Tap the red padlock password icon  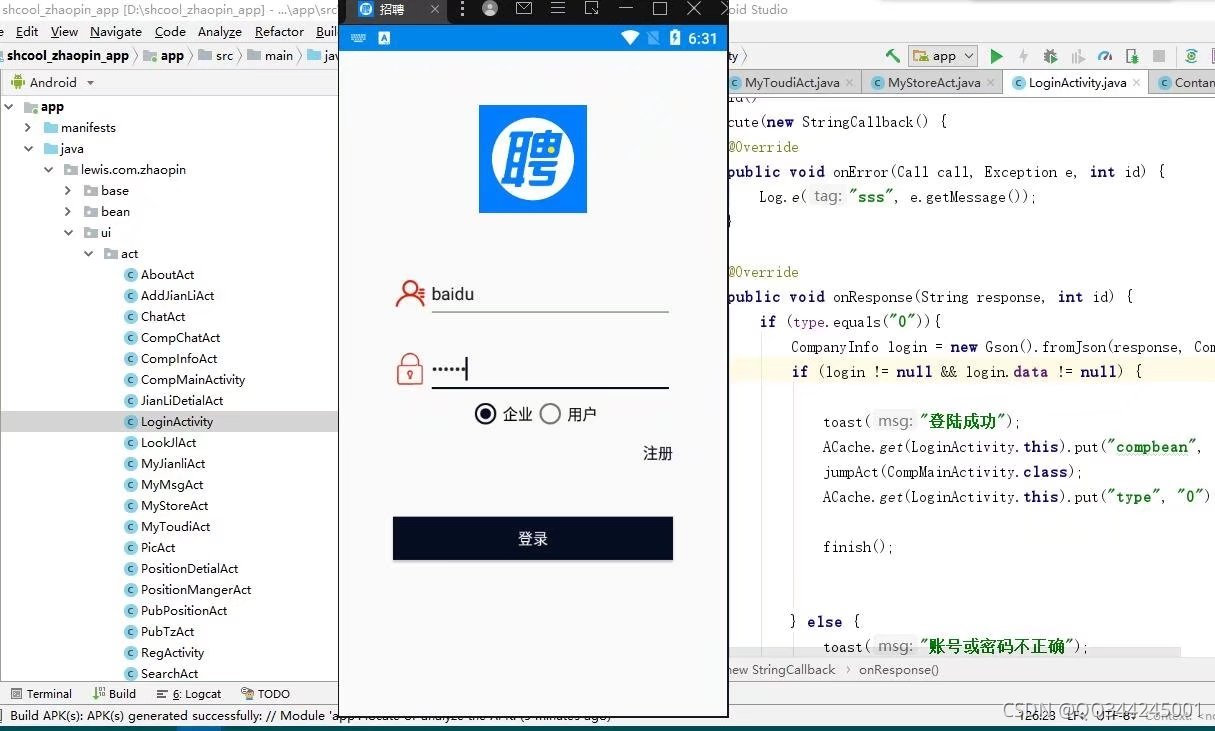410,369
